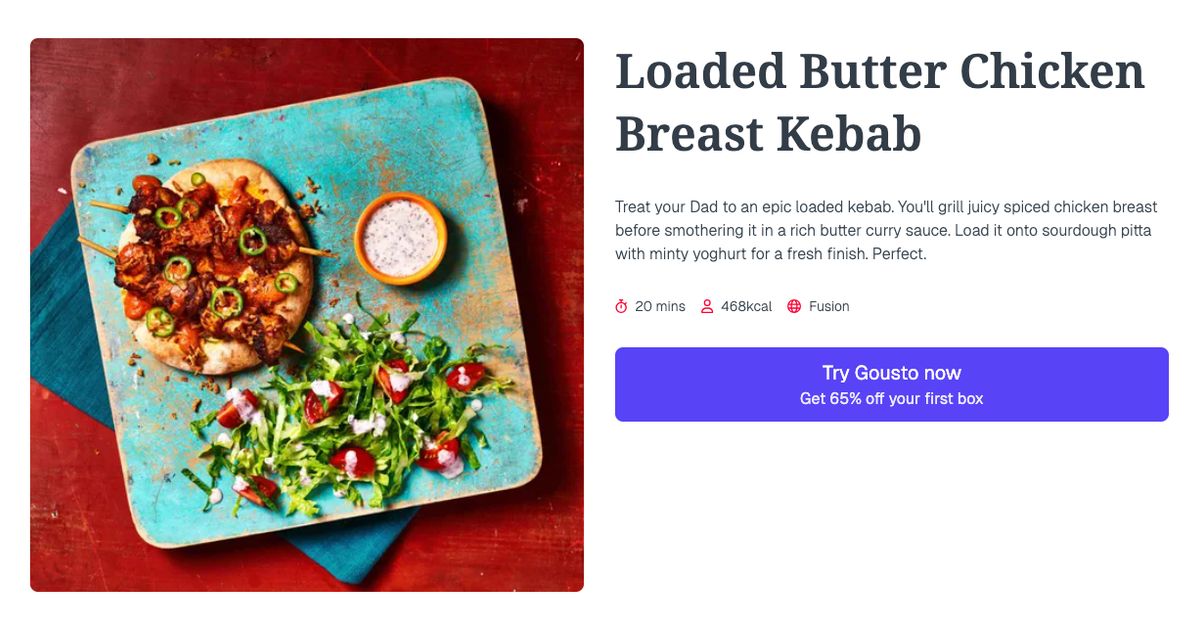Select the purple call-to-action banner
The width and height of the screenshot is (1200, 630).
point(891,384)
